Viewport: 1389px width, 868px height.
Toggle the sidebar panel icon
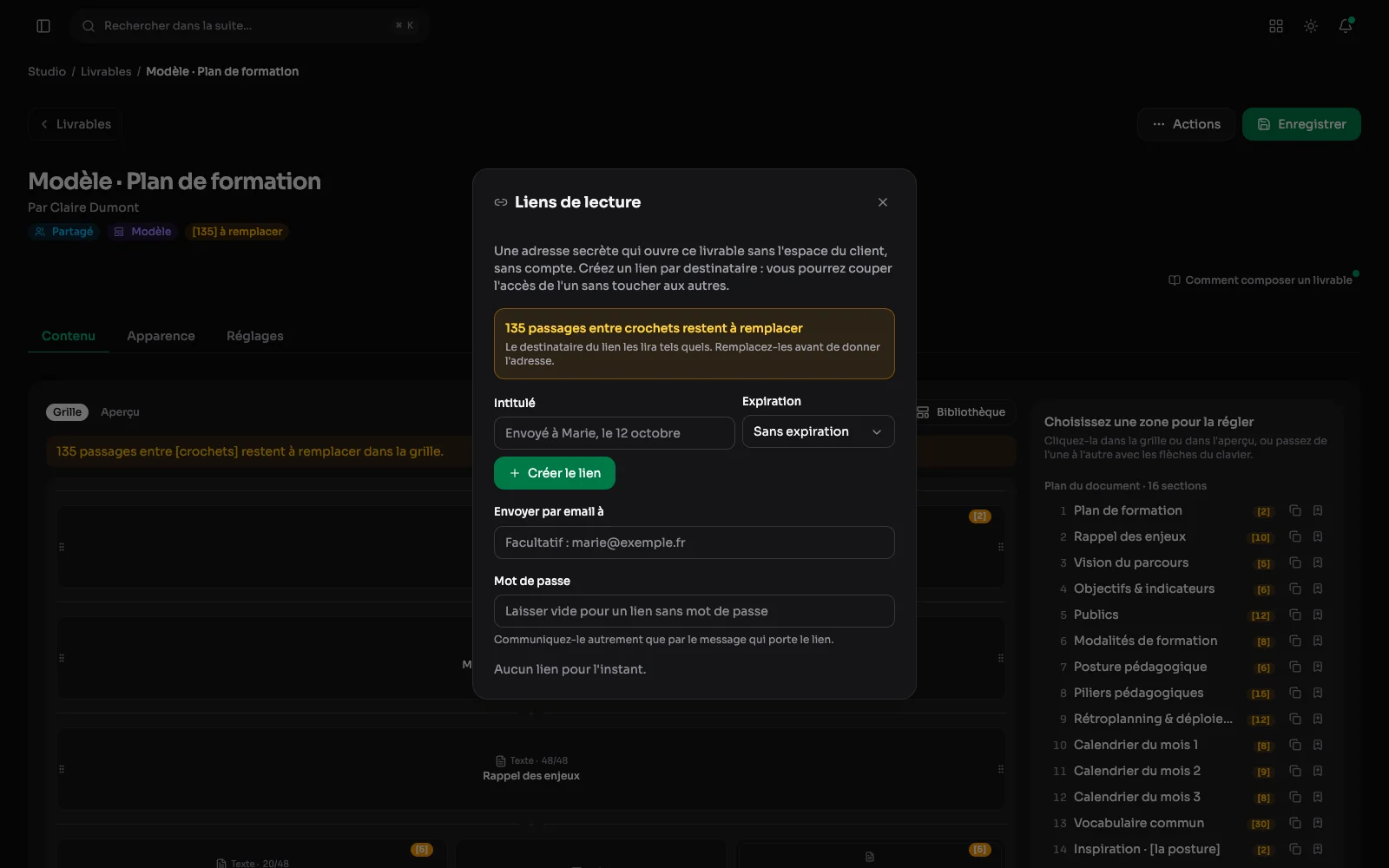(43, 26)
